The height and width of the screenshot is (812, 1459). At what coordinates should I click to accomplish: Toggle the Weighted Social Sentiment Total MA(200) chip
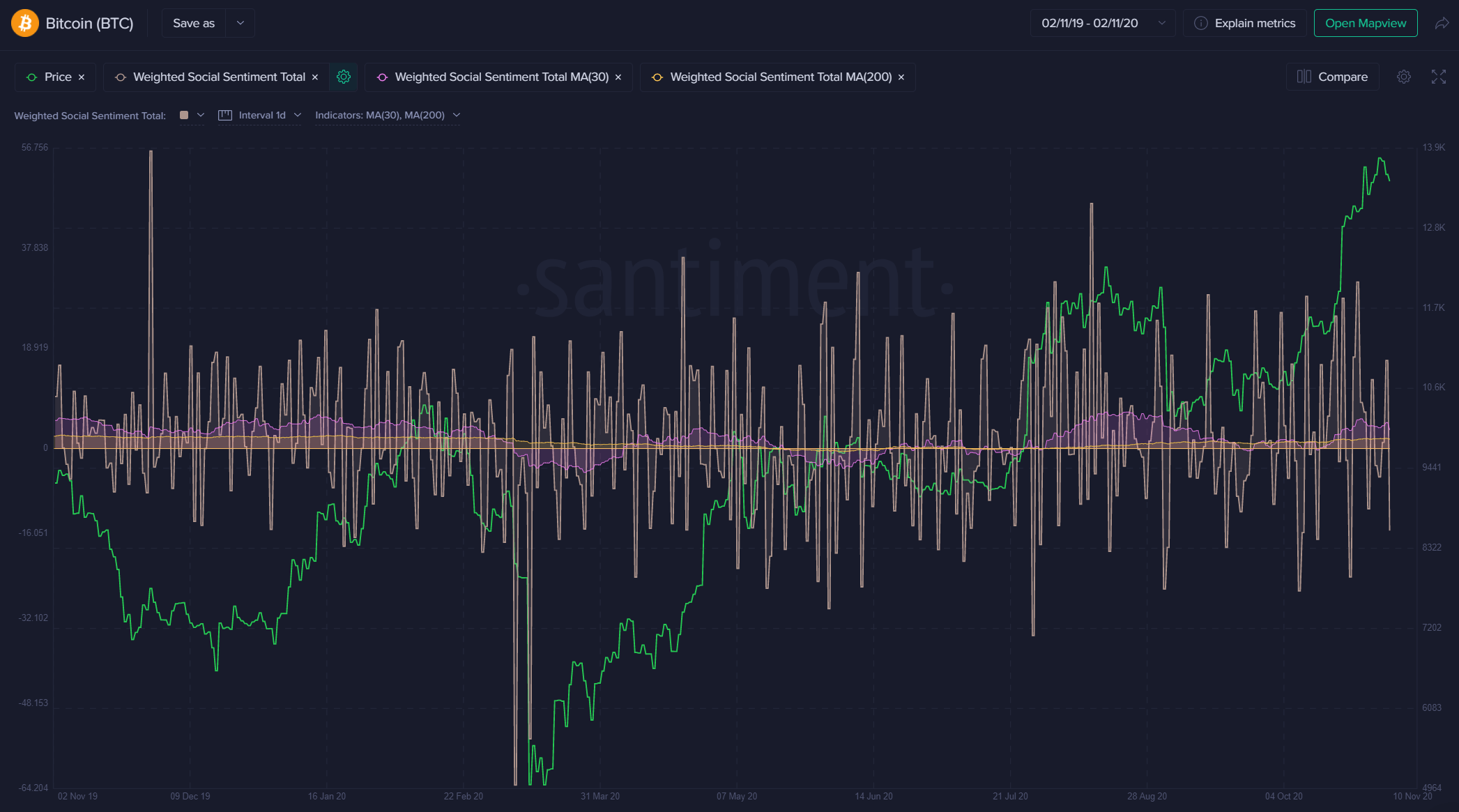tap(778, 77)
